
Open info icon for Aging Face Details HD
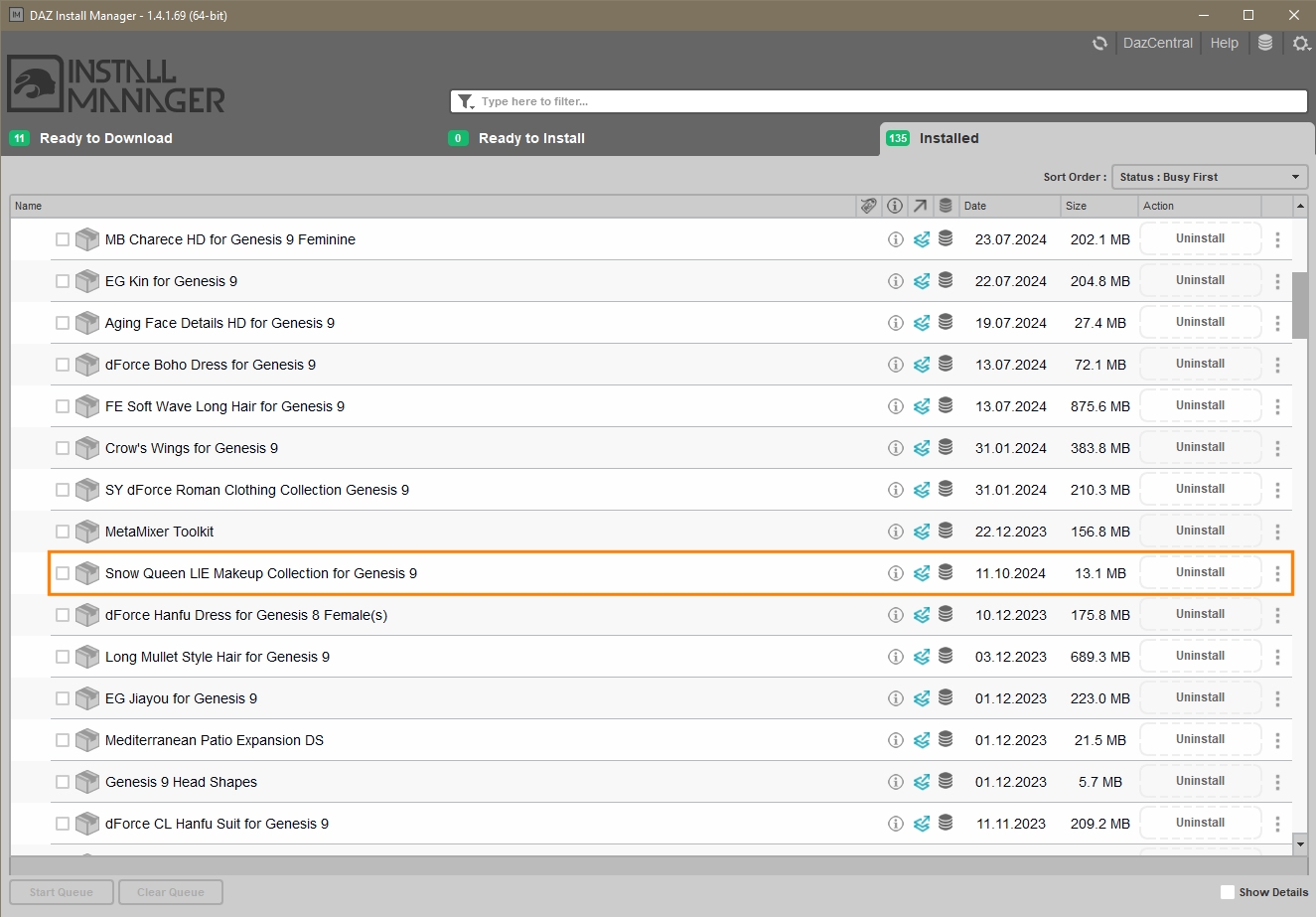895,323
